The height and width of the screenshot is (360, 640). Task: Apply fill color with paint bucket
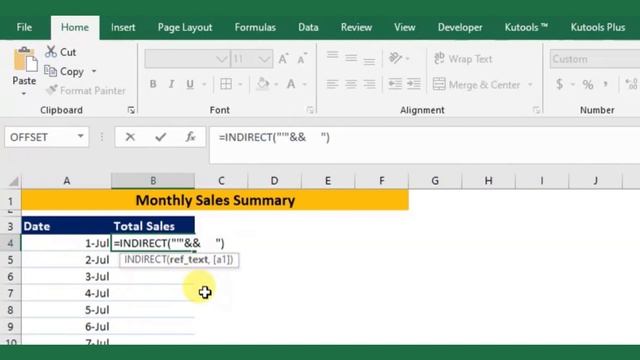click(263, 84)
